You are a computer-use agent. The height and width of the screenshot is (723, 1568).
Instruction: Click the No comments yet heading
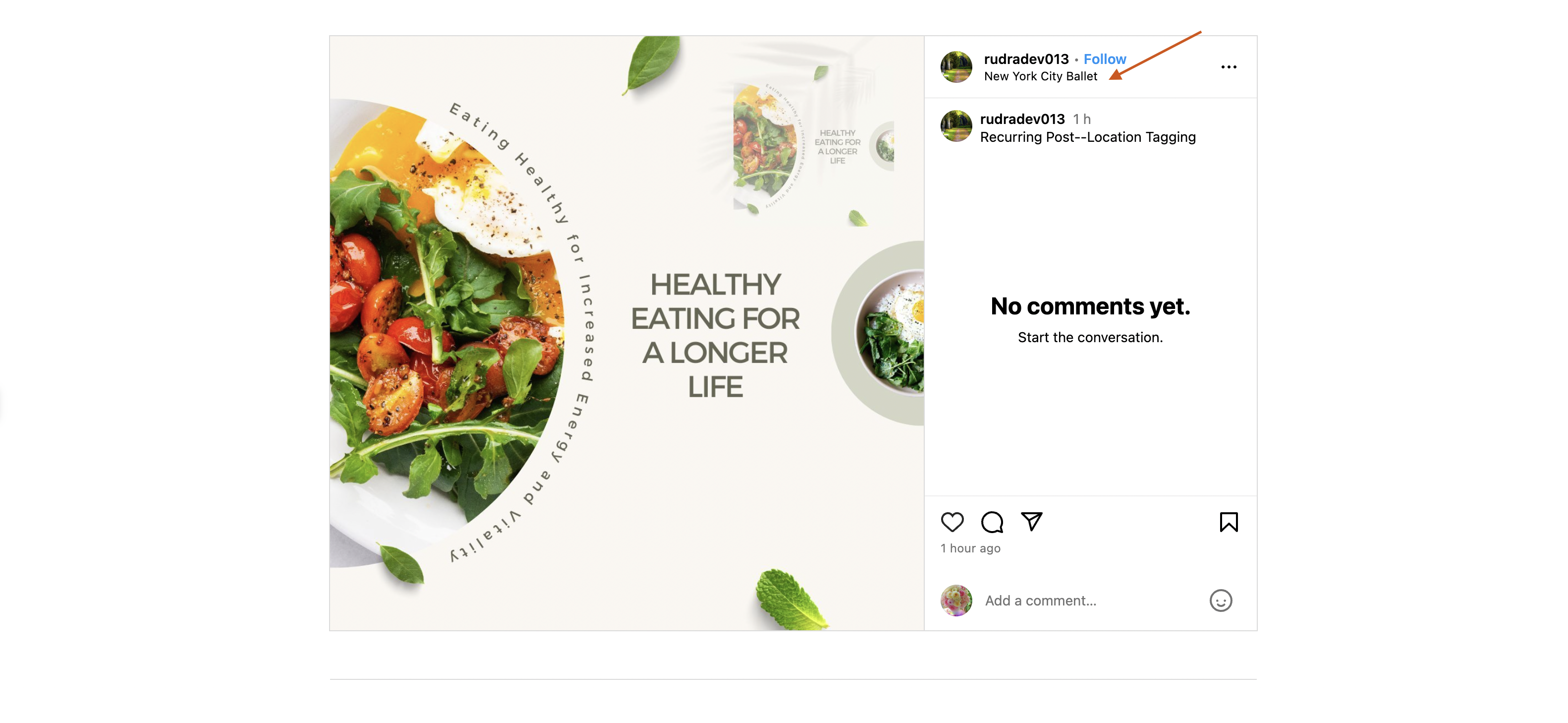1090,306
